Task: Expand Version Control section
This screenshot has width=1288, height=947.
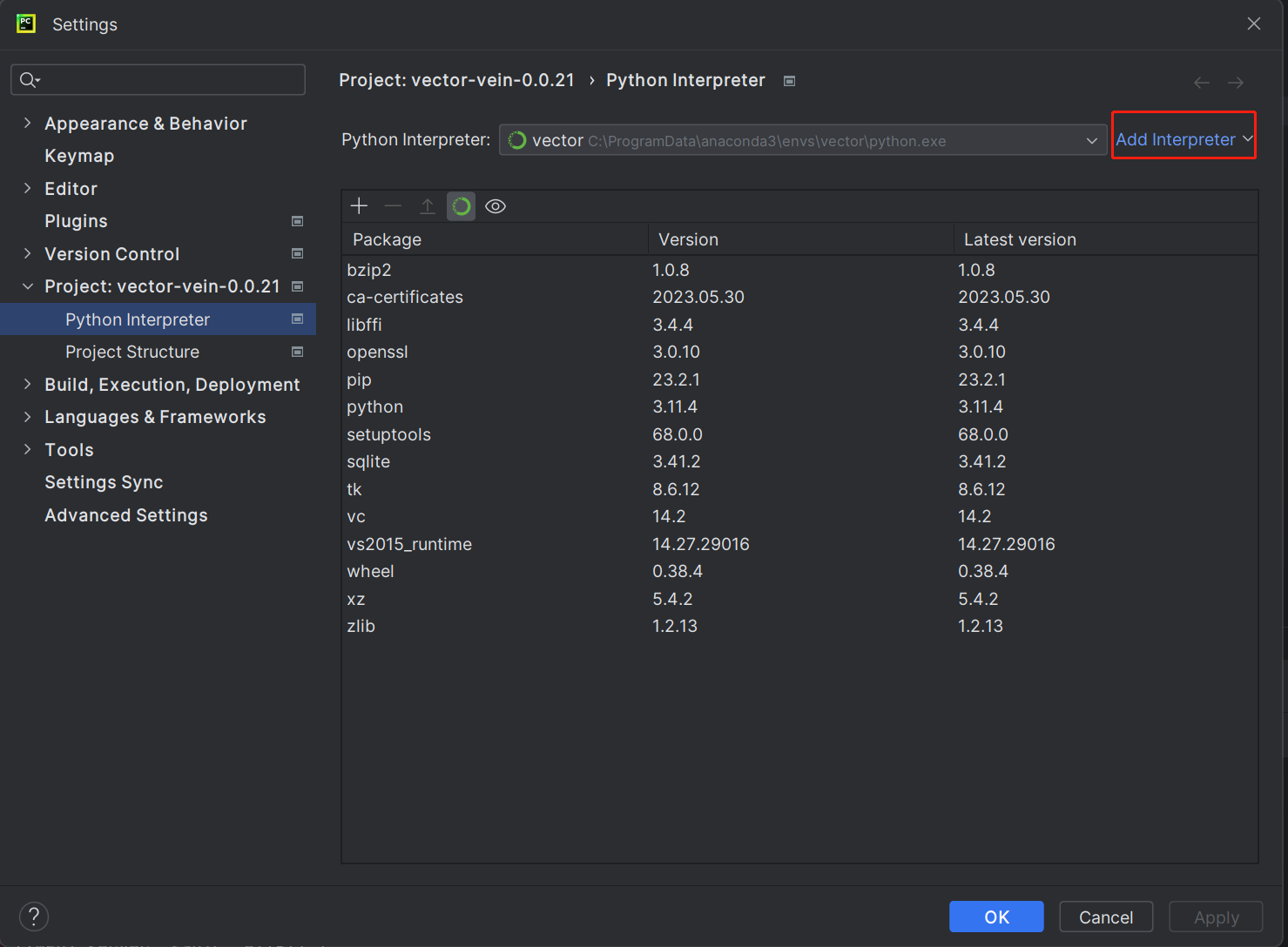Action: click(x=27, y=254)
